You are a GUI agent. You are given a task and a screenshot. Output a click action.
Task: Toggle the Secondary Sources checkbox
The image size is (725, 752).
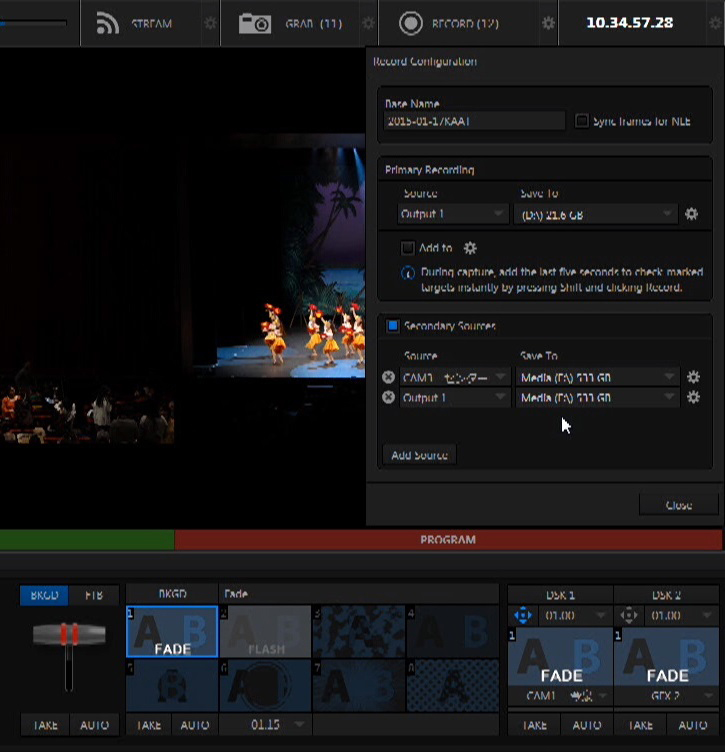pyautogui.click(x=393, y=326)
